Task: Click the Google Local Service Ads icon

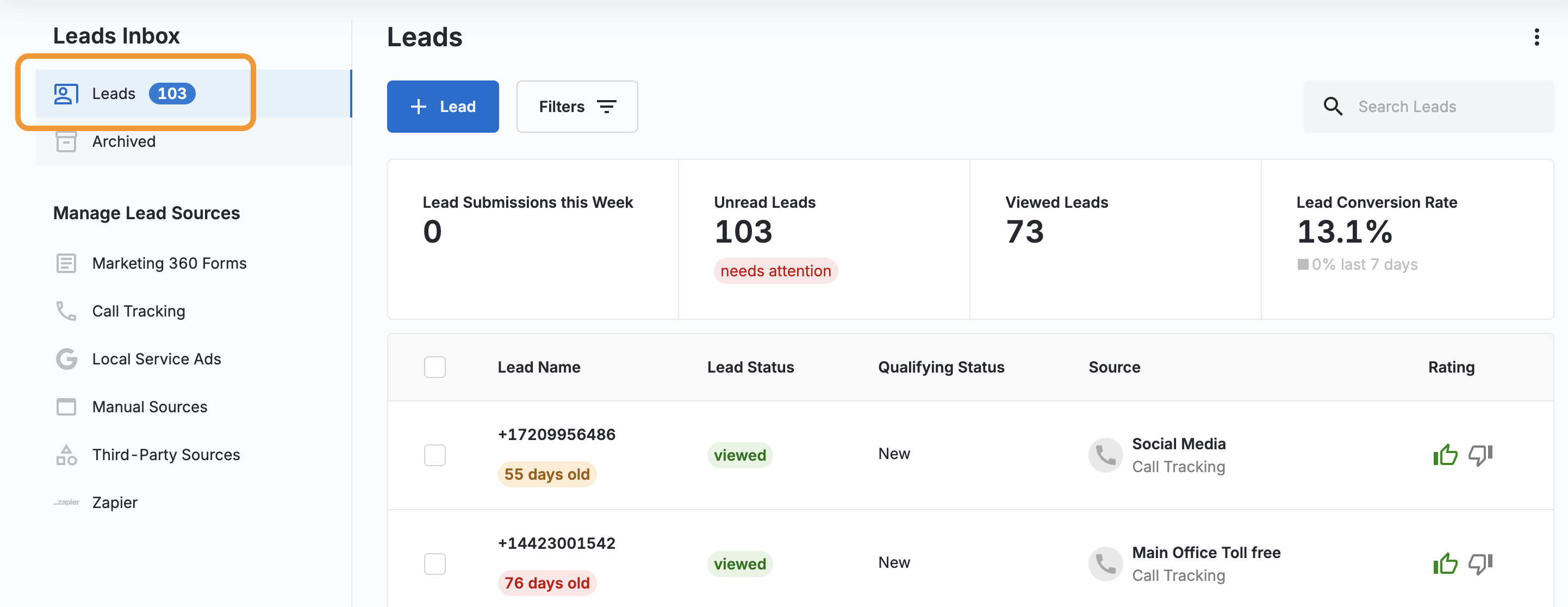Action: [x=66, y=359]
